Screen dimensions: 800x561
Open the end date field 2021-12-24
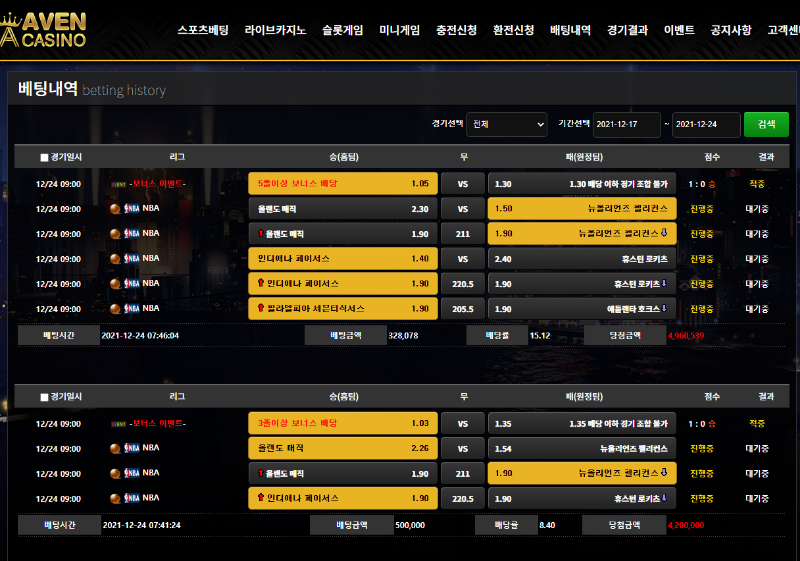coord(706,124)
